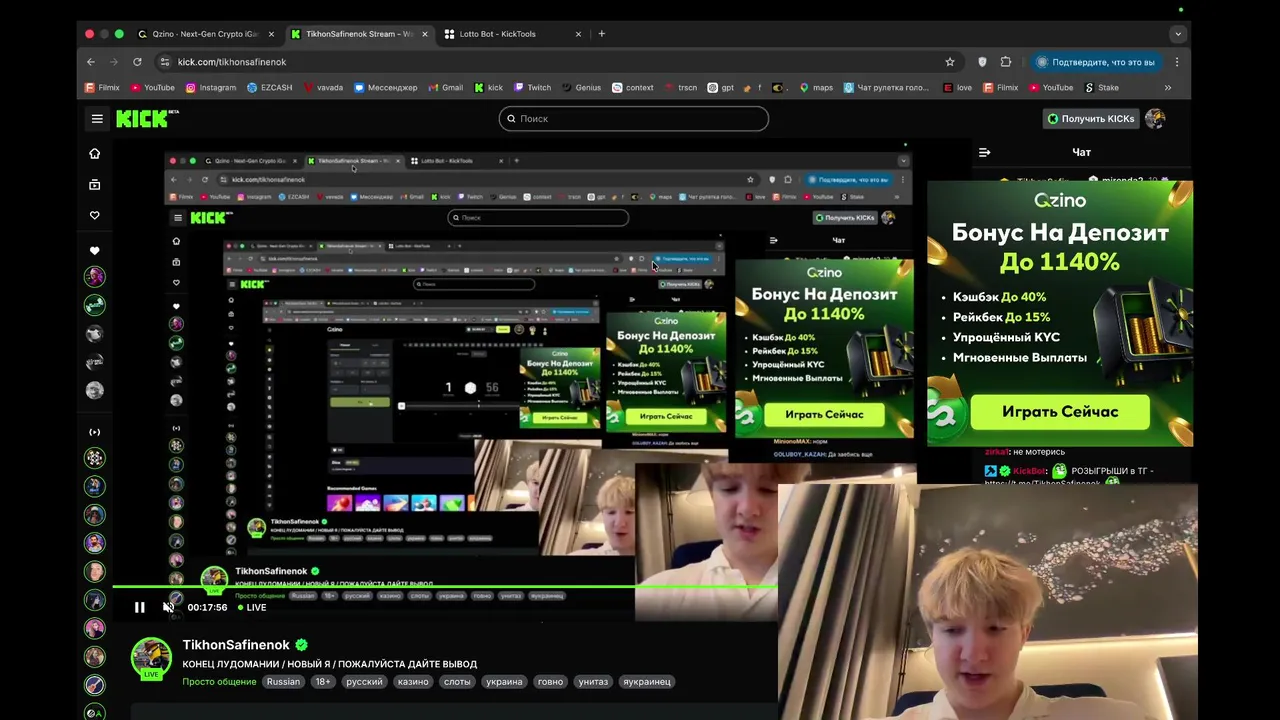Go back with browser back arrow

[91, 62]
